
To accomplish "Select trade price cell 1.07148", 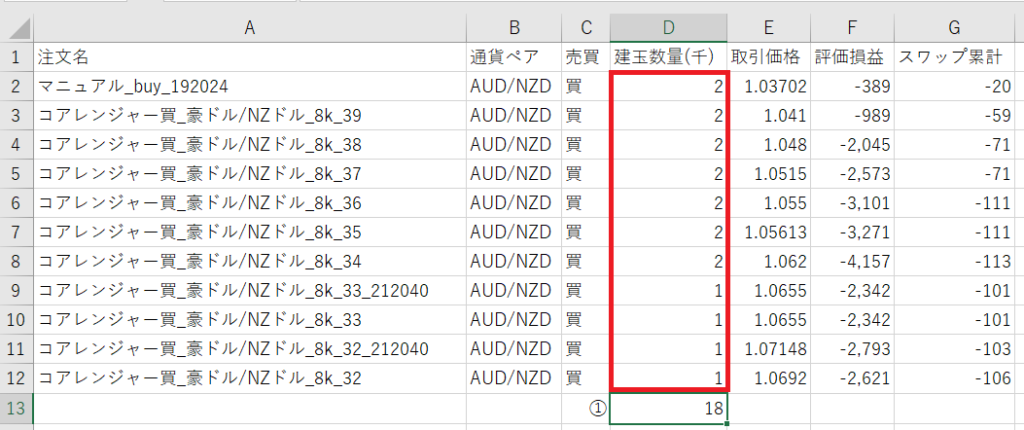I will pyautogui.click(x=770, y=349).
